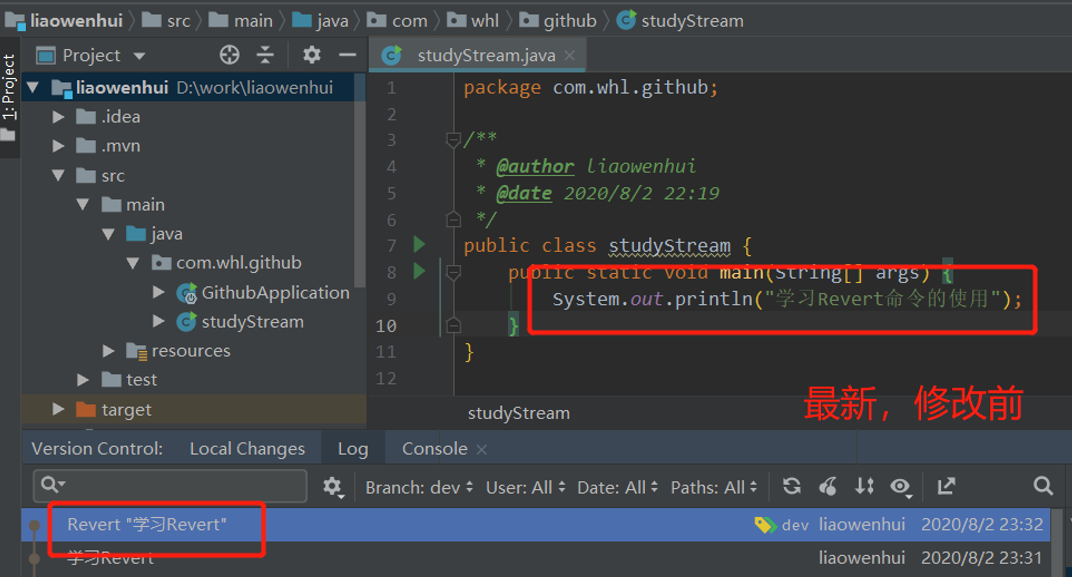Collapse all nodes in the Project tree

click(x=265, y=55)
